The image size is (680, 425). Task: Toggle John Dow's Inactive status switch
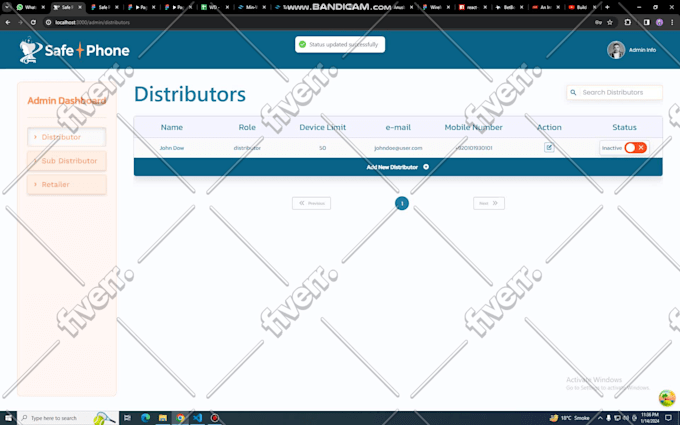[635, 148]
